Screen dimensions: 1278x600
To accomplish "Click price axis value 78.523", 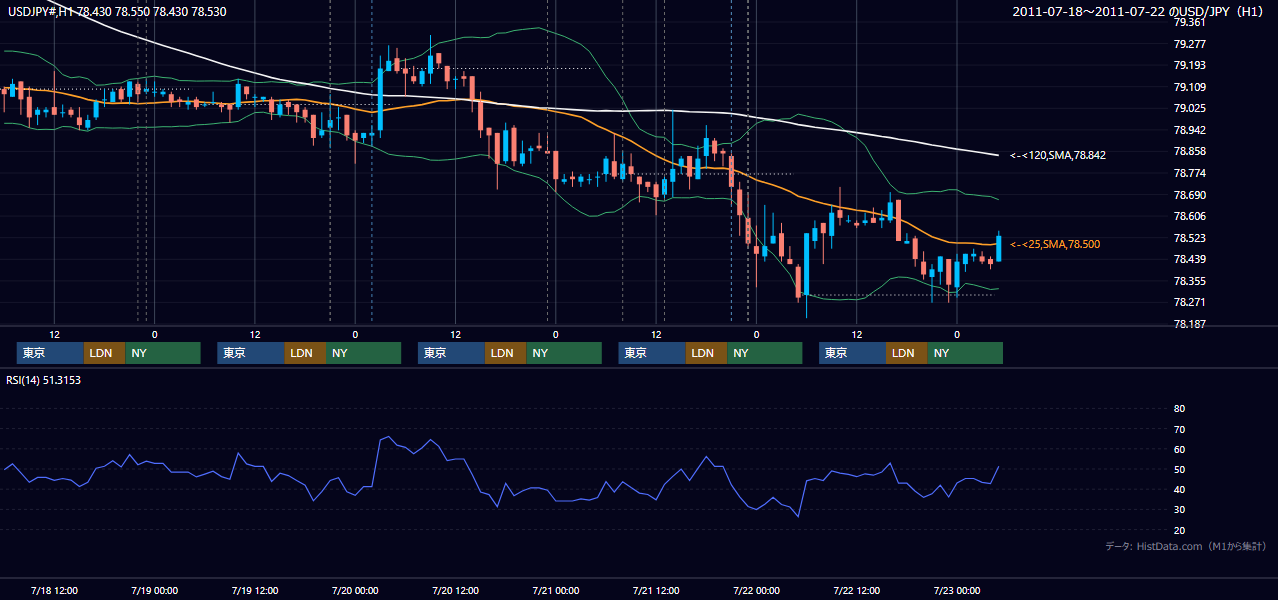I will click(1189, 238).
